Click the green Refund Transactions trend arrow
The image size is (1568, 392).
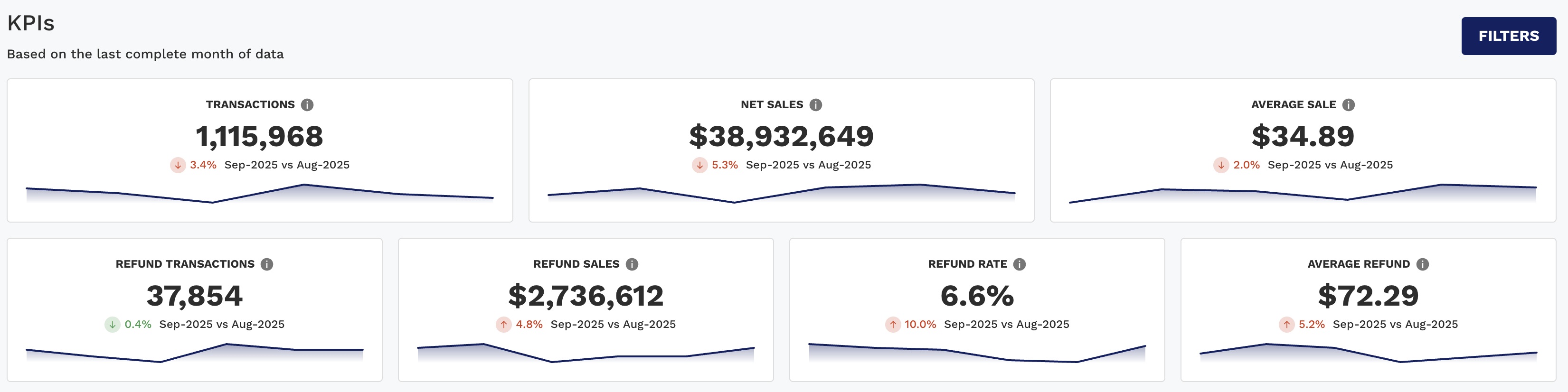point(112,325)
